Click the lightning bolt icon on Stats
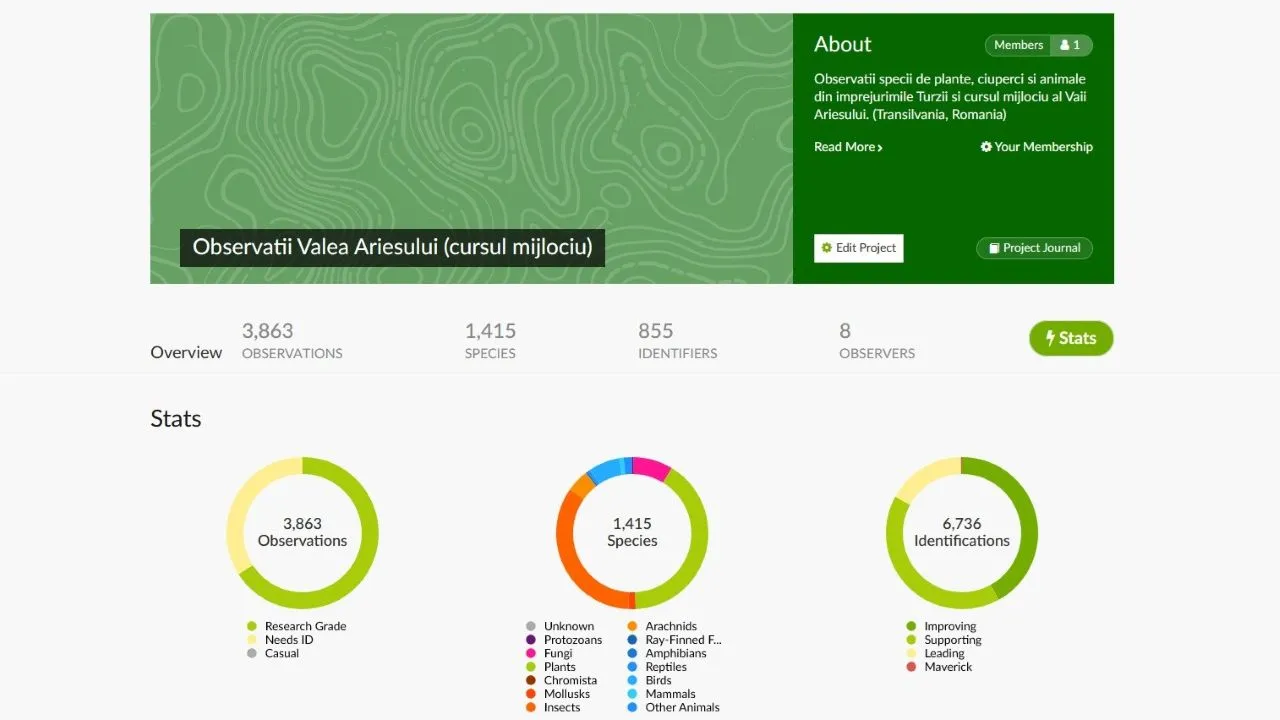The height and width of the screenshot is (720, 1280). 1050,338
